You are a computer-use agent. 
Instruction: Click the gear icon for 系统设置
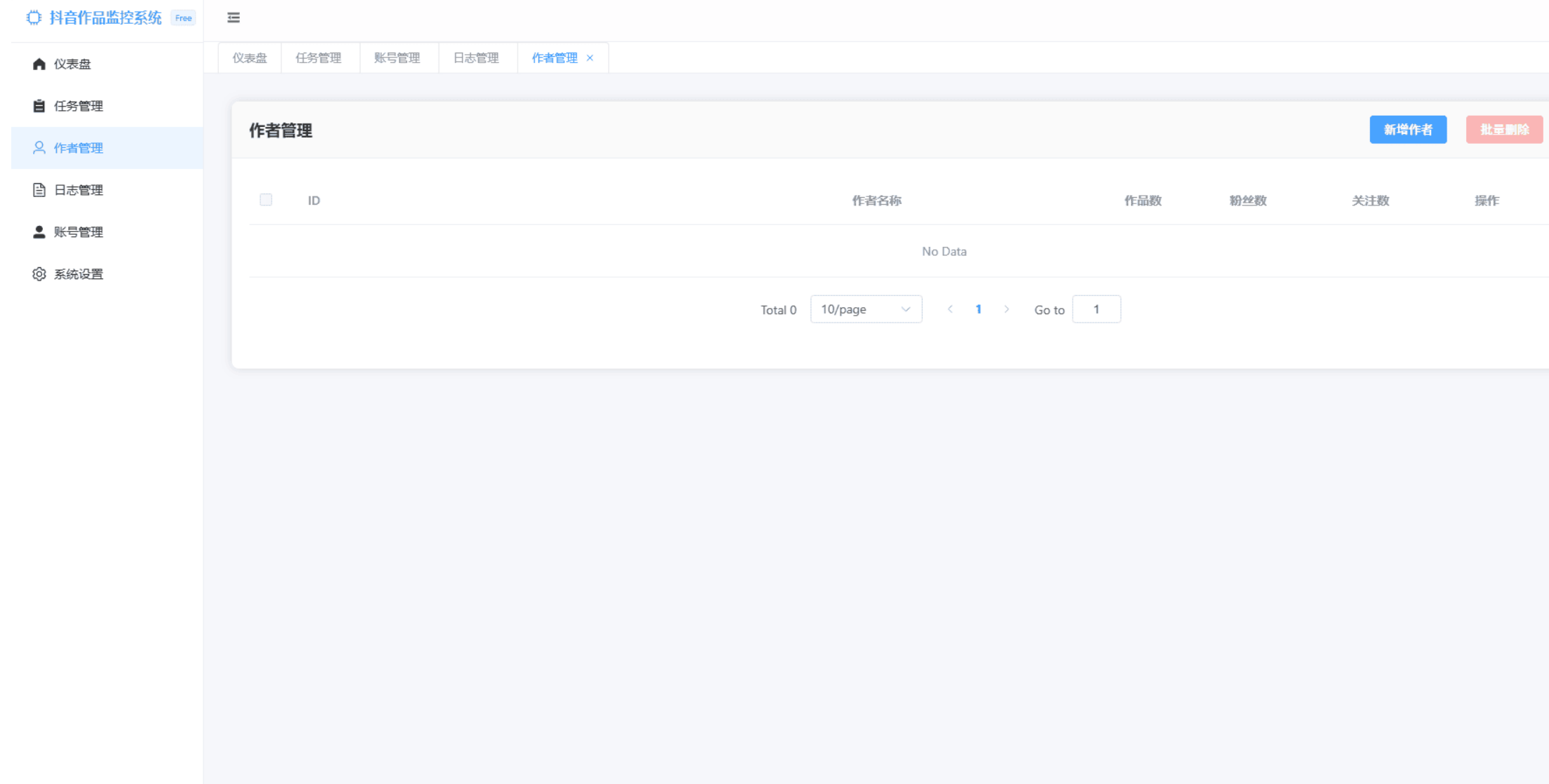(x=39, y=274)
